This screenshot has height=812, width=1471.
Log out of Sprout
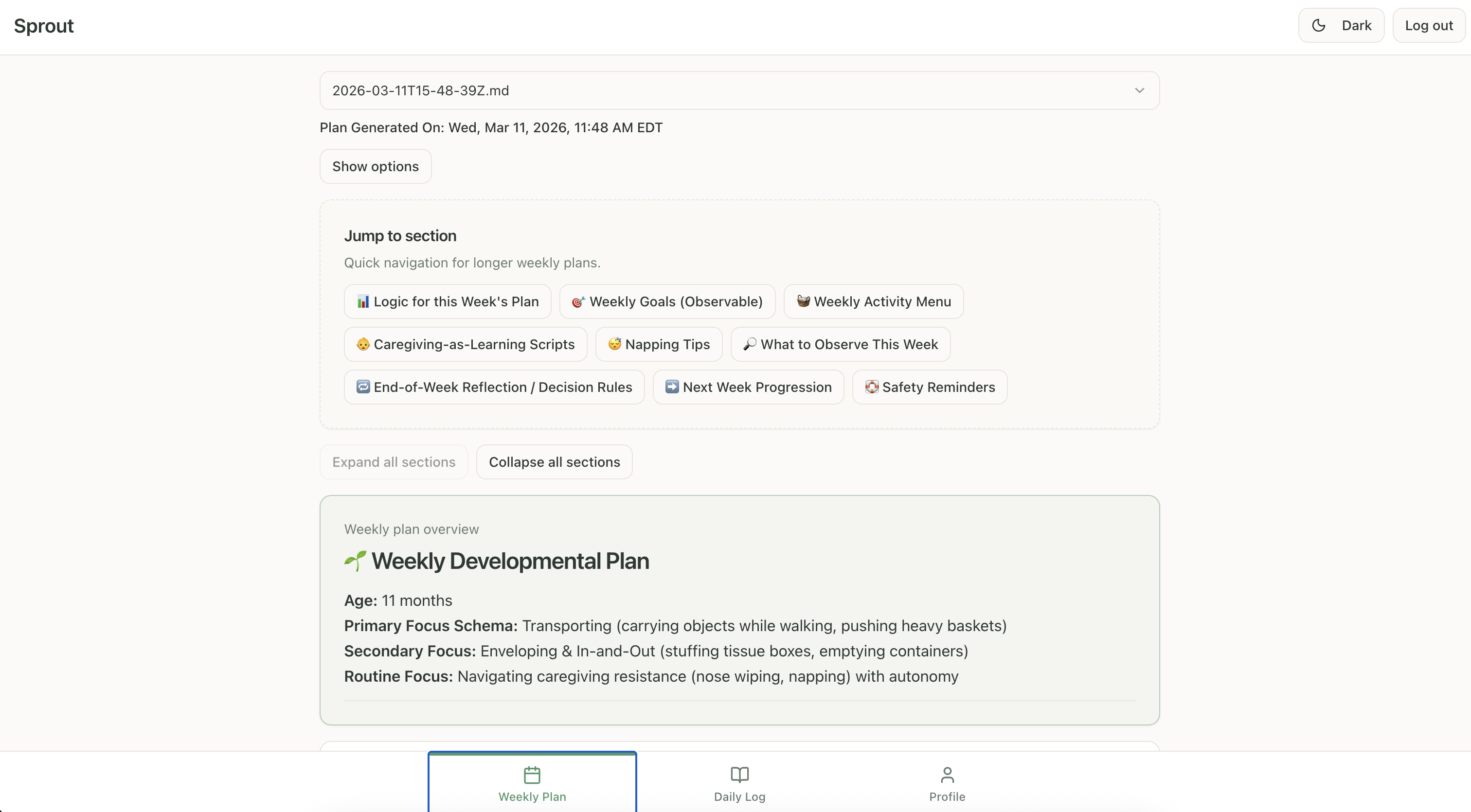click(1428, 26)
